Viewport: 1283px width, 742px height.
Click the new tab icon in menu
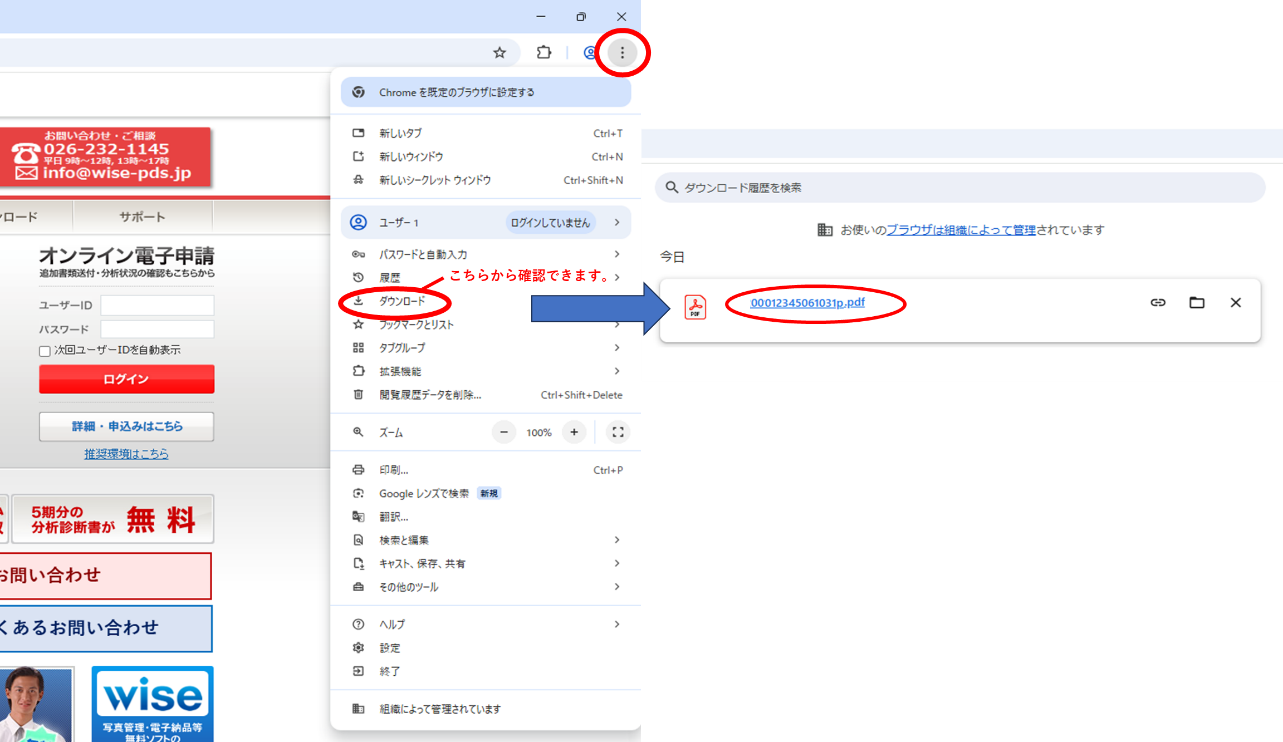click(x=358, y=133)
